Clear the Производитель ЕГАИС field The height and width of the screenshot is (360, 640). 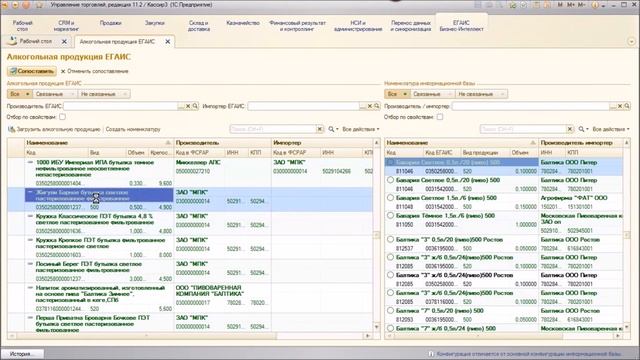tap(188, 106)
